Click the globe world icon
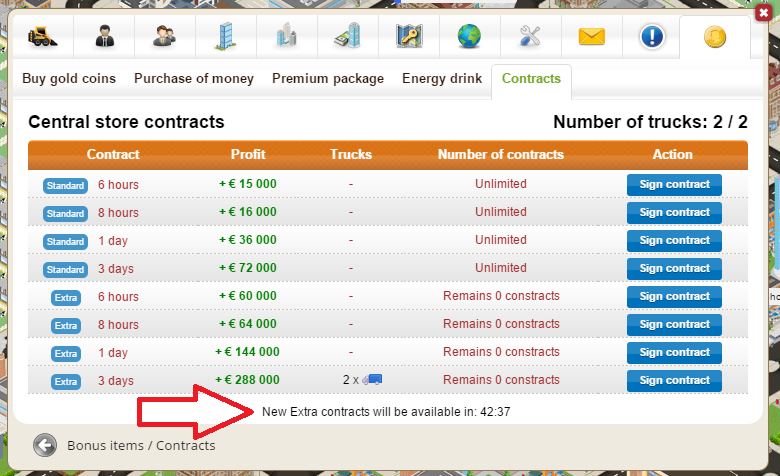The width and height of the screenshot is (780, 476). tap(469, 38)
